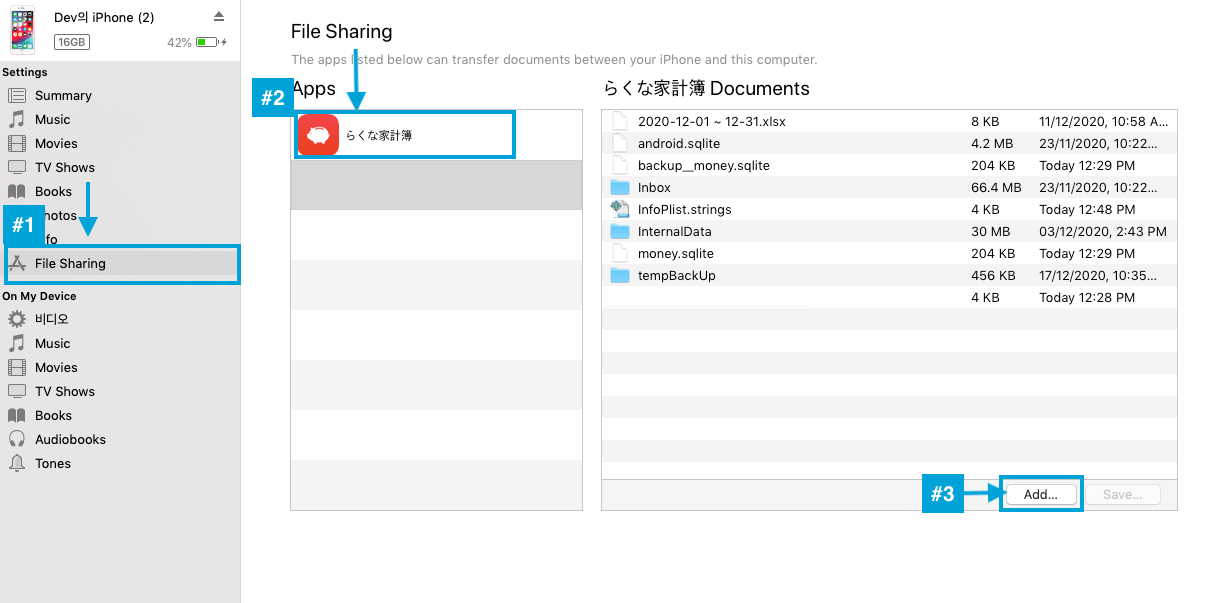Click the Save... button
The image size is (1217, 603).
(x=1122, y=494)
